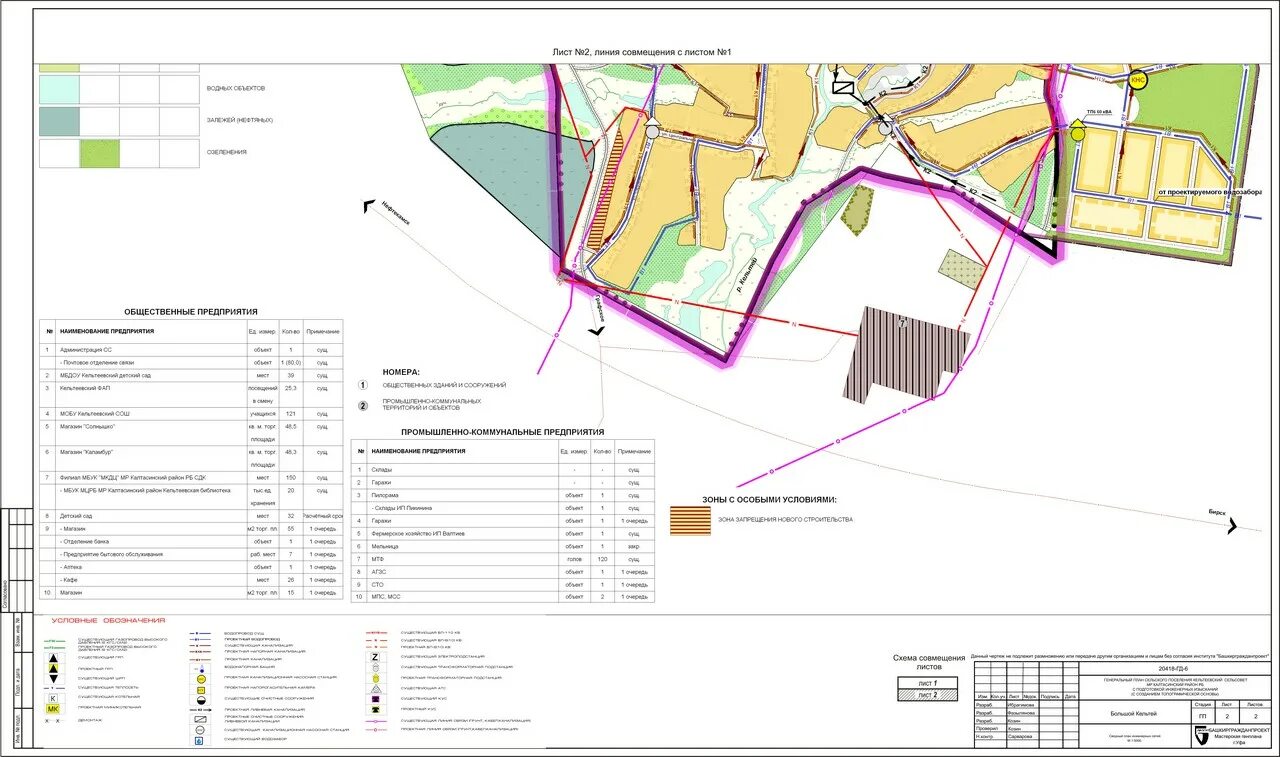Click the ОБЩЕСТВЕННЫЕ ПРЕДПРИЯТИЯ table heading
The height and width of the screenshot is (757, 1280).
pos(191,312)
